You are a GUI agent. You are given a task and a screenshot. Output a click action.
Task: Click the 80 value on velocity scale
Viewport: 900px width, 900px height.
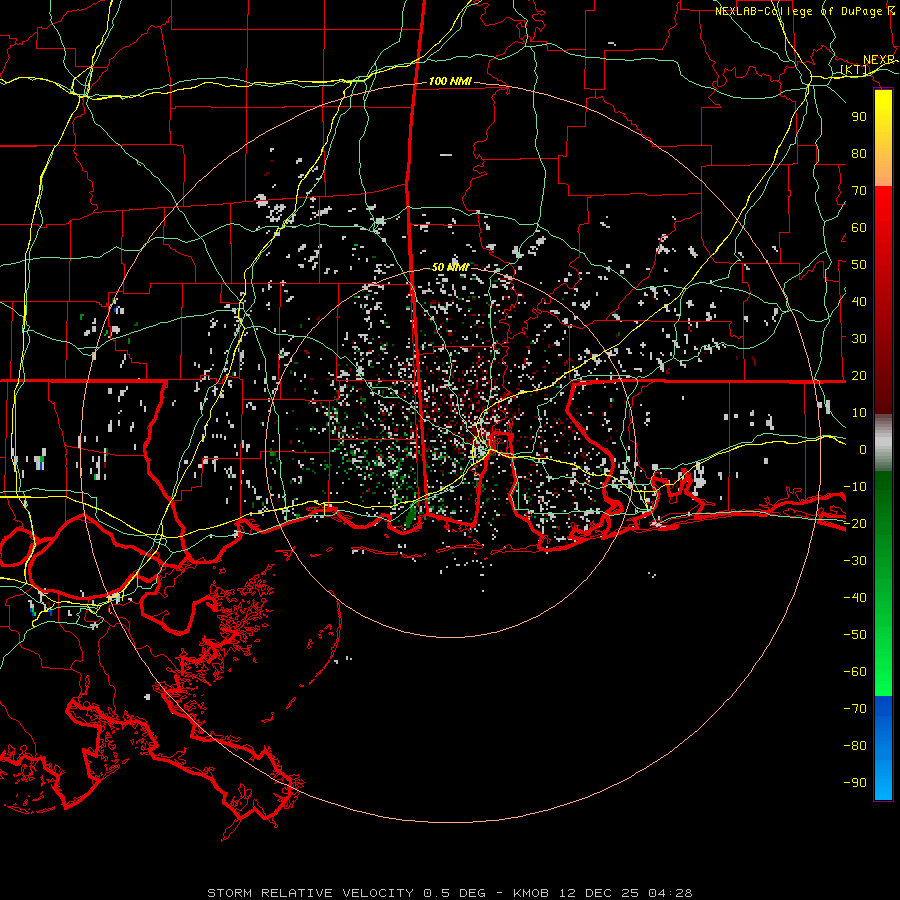859,153
